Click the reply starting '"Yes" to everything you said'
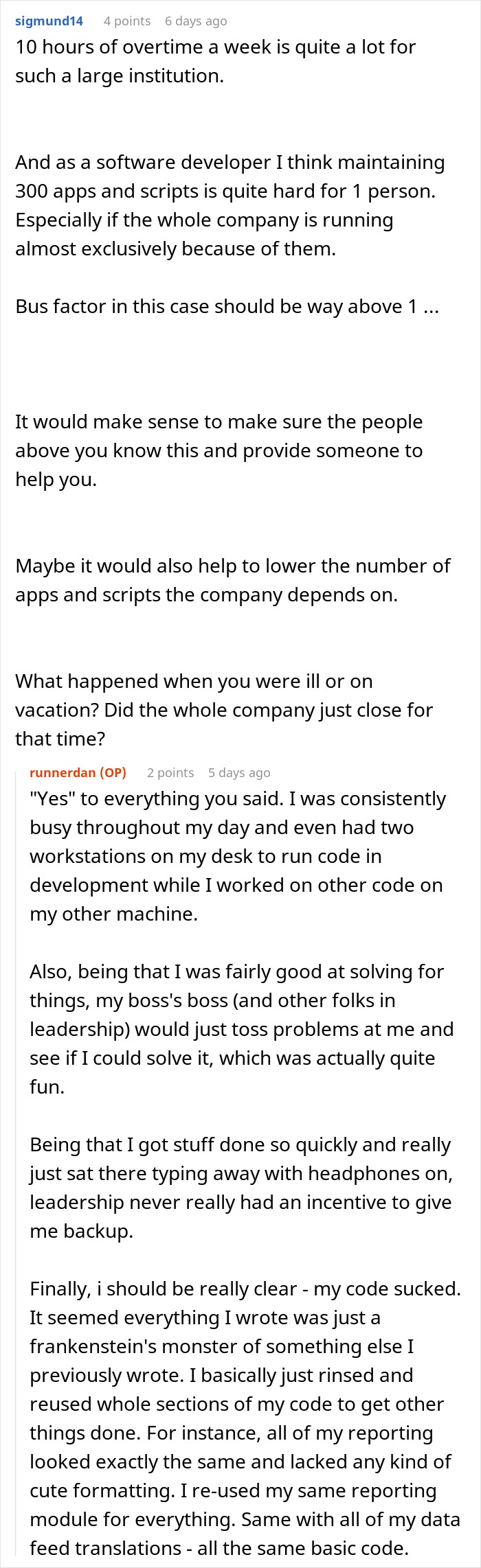 pyautogui.click(x=238, y=856)
